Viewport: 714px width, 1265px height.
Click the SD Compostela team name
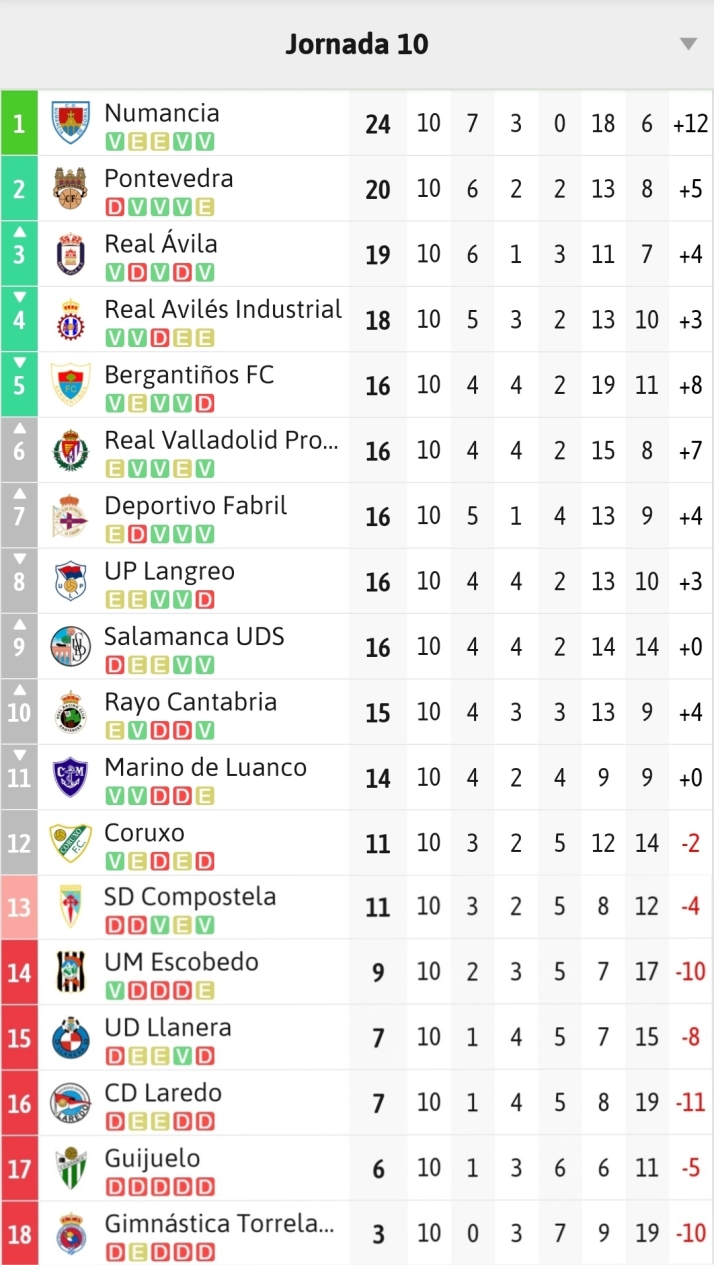coord(190,897)
